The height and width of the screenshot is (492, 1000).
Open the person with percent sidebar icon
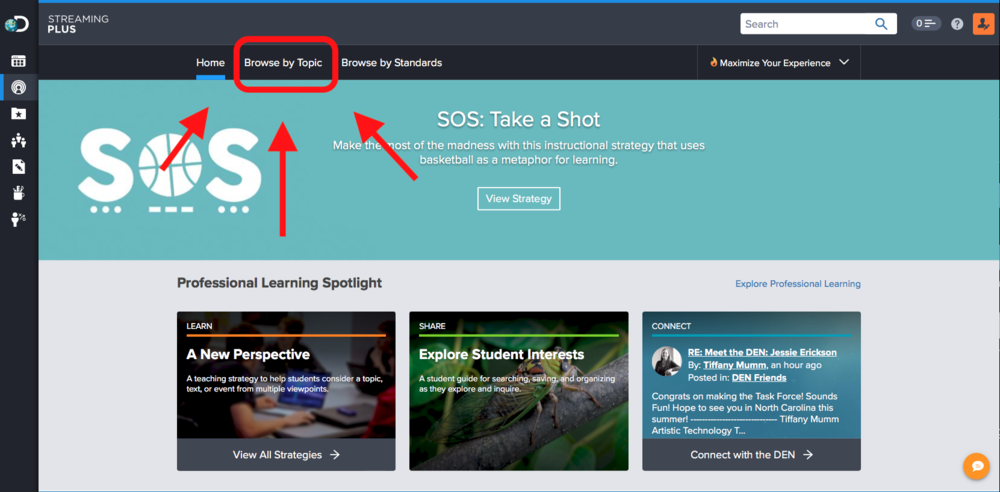coord(18,220)
